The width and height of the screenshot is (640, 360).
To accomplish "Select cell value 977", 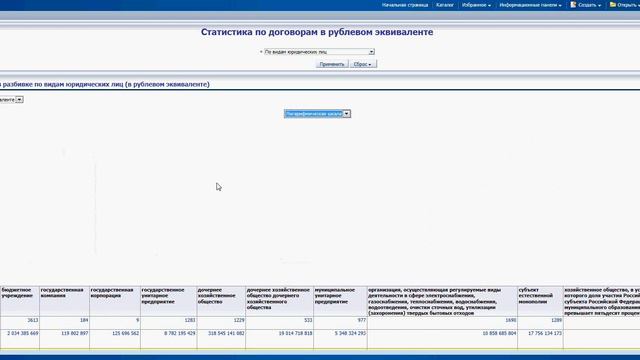I will pyautogui.click(x=362, y=320).
